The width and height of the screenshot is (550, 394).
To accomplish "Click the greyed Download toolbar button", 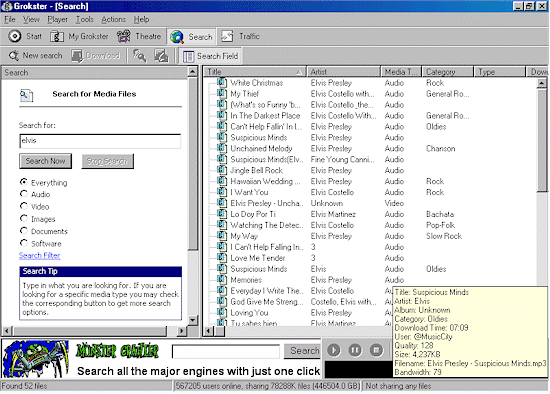I will 95,56.
